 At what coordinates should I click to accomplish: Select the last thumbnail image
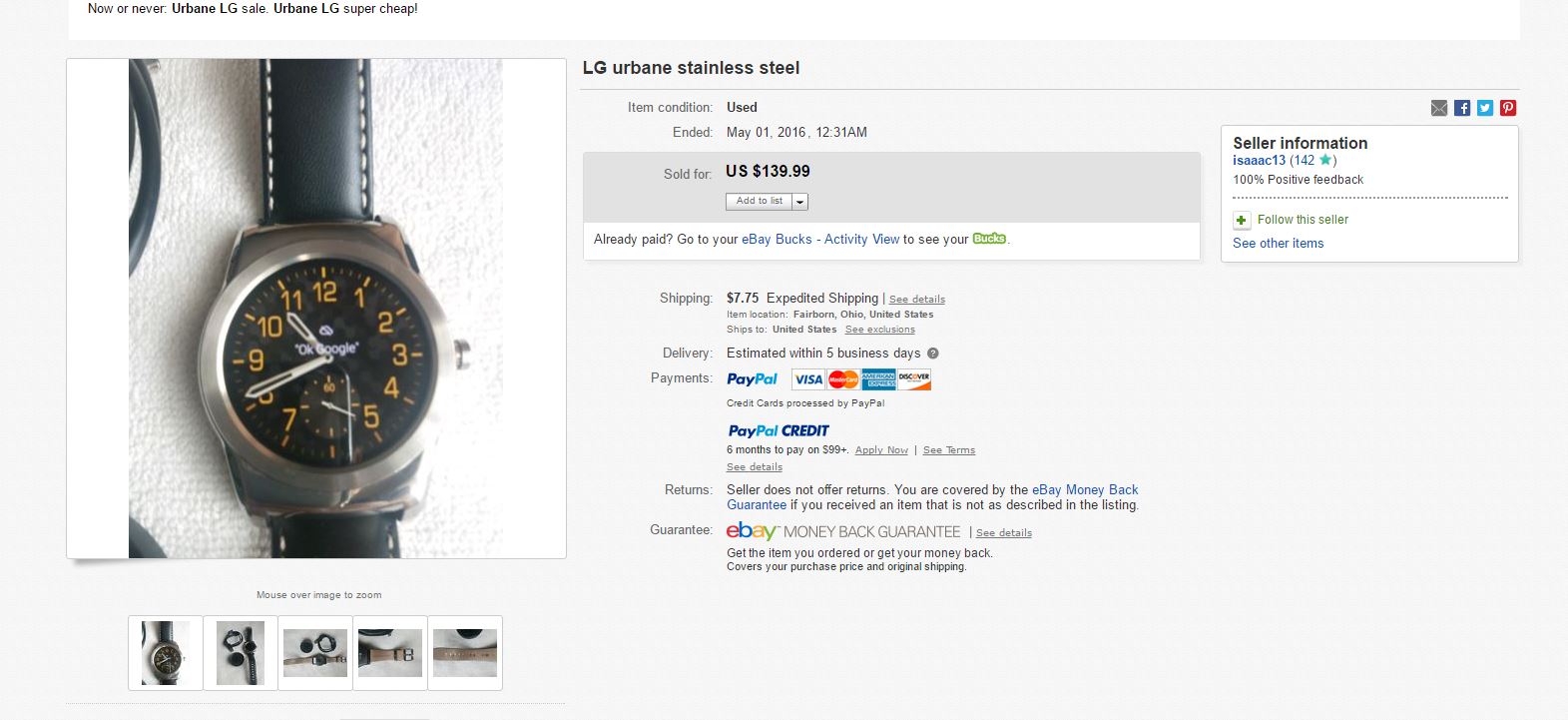click(465, 653)
